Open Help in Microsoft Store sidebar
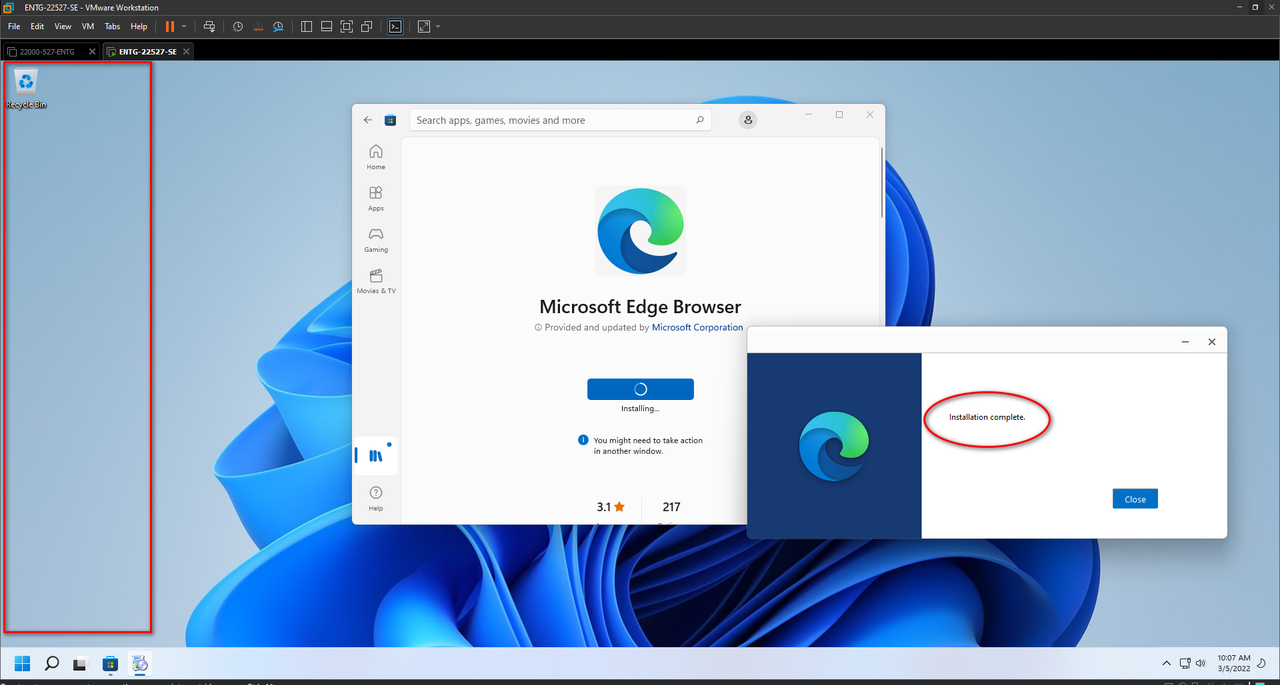The image size is (1280, 685). coord(376,498)
